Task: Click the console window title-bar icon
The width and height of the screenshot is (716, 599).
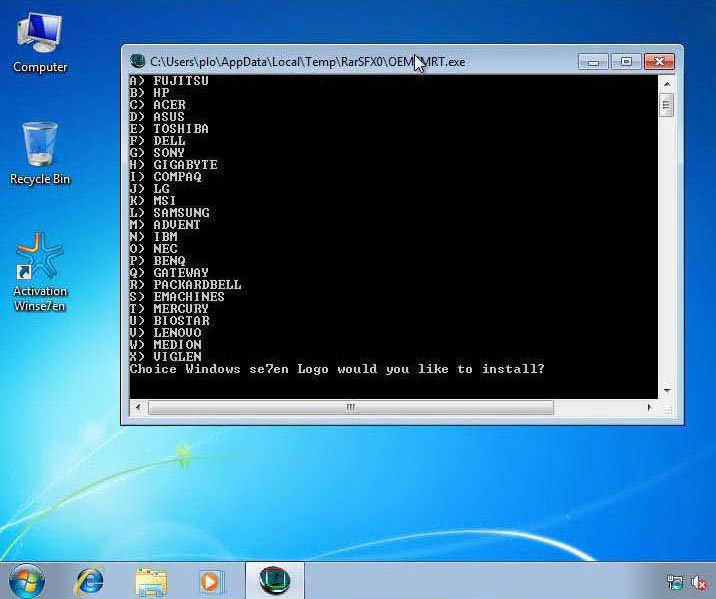Action: point(137,61)
